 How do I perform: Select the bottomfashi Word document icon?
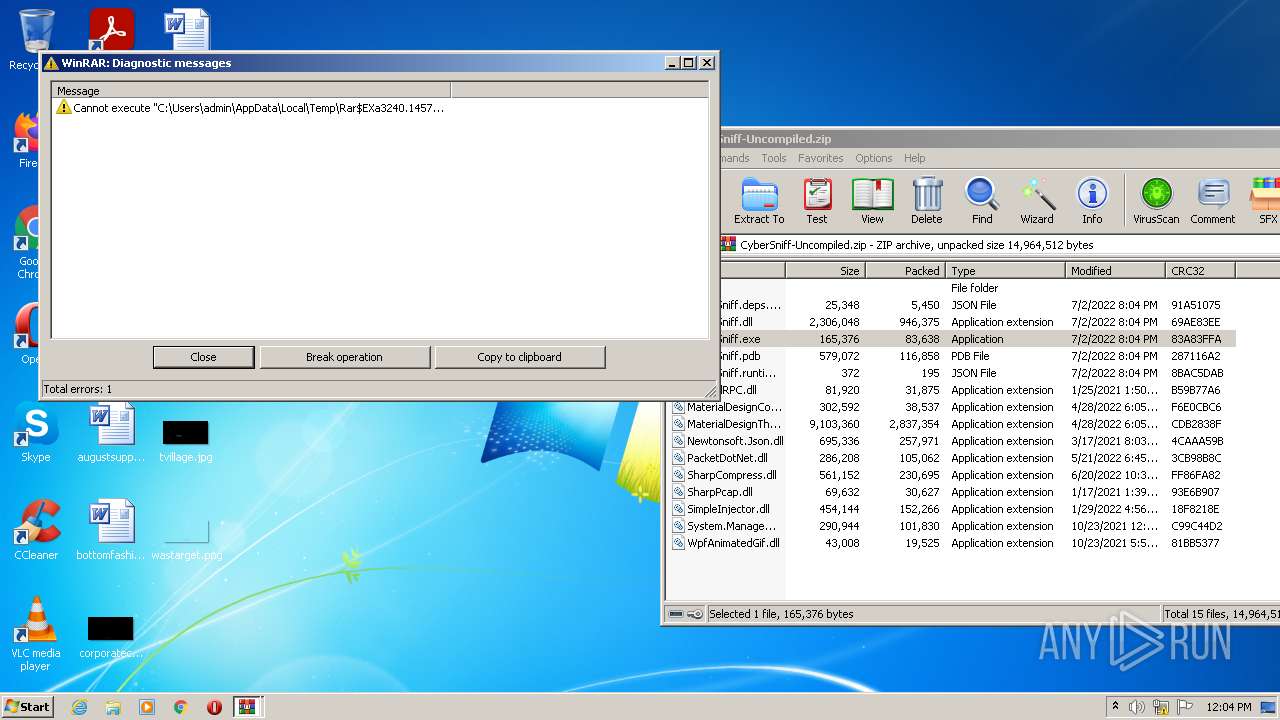click(x=111, y=531)
